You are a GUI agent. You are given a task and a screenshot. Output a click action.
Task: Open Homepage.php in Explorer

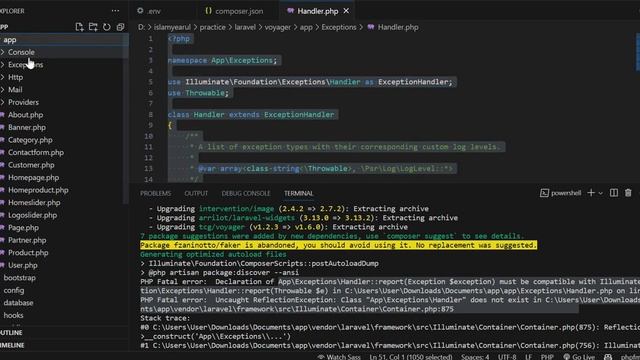[33, 178]
